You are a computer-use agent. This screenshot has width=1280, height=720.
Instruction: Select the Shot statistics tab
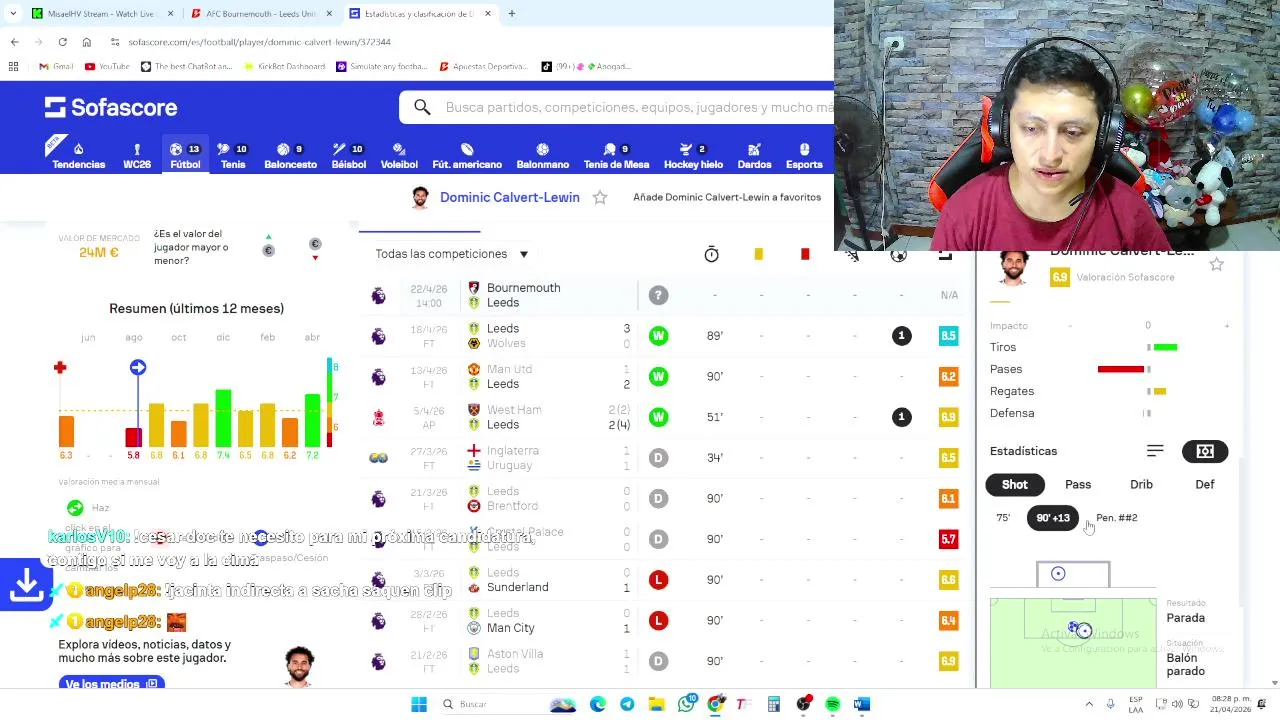1014,484
